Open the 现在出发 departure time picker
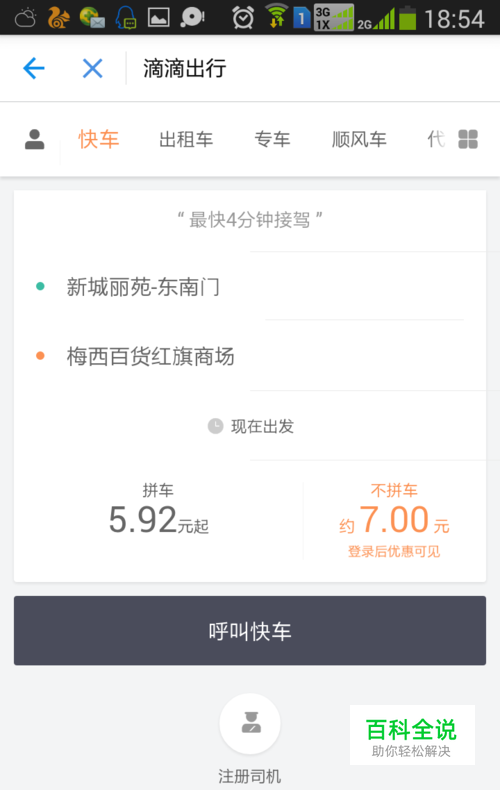500x790 pixels. point(251,426)
